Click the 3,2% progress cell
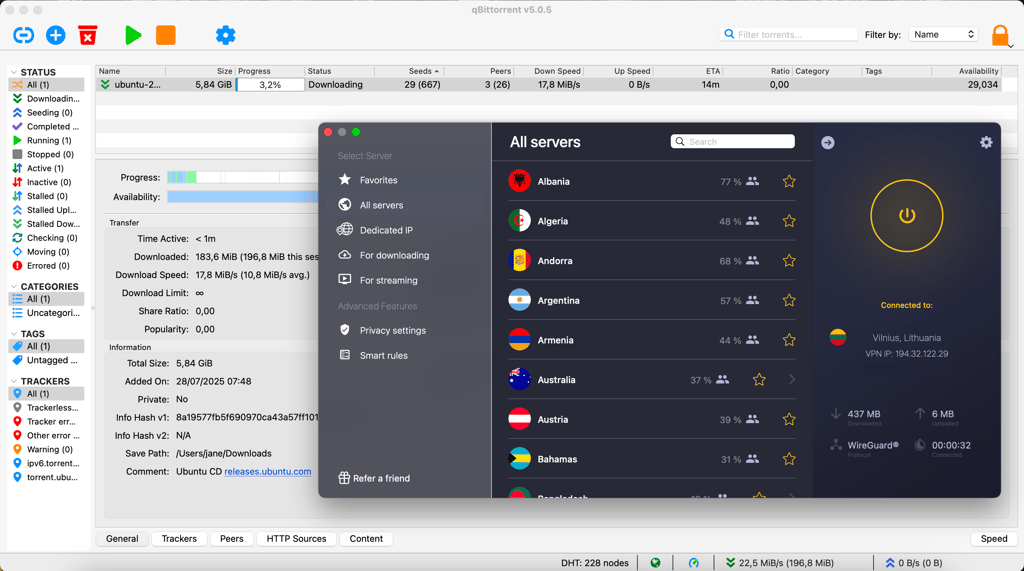The width and height of the screenshot is (1024, 571). [x=270, y=85]
